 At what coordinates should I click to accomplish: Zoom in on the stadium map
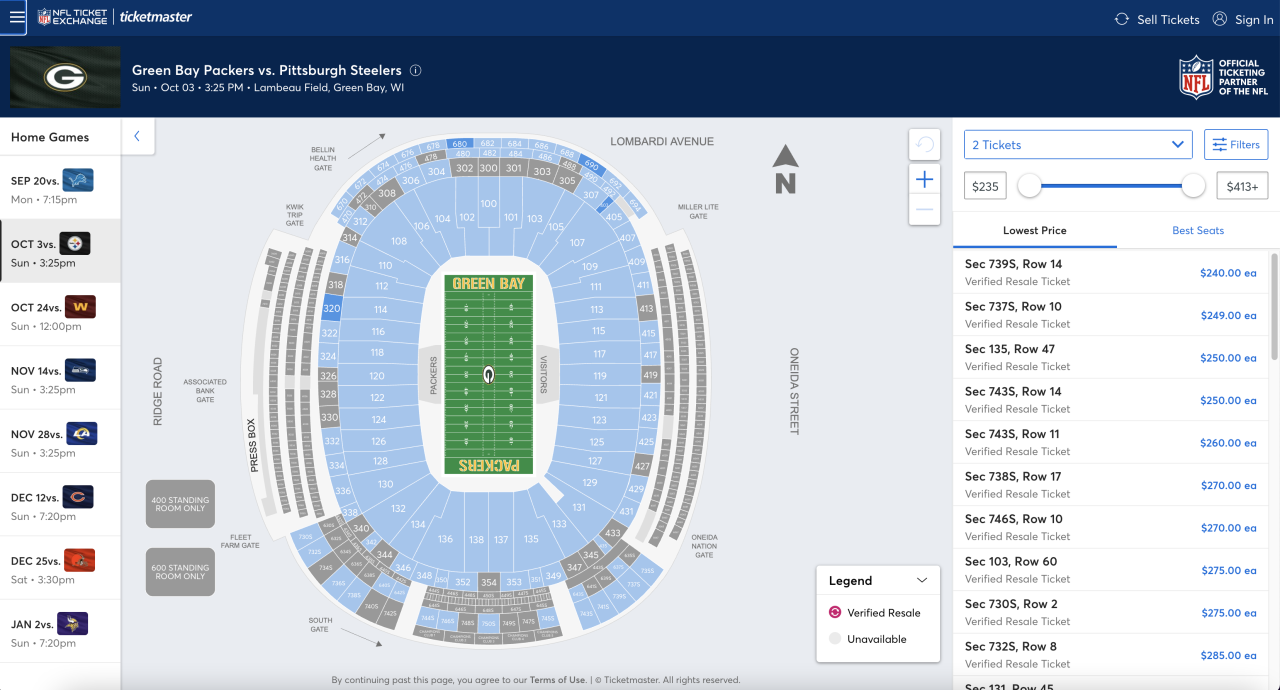[924, 179]
